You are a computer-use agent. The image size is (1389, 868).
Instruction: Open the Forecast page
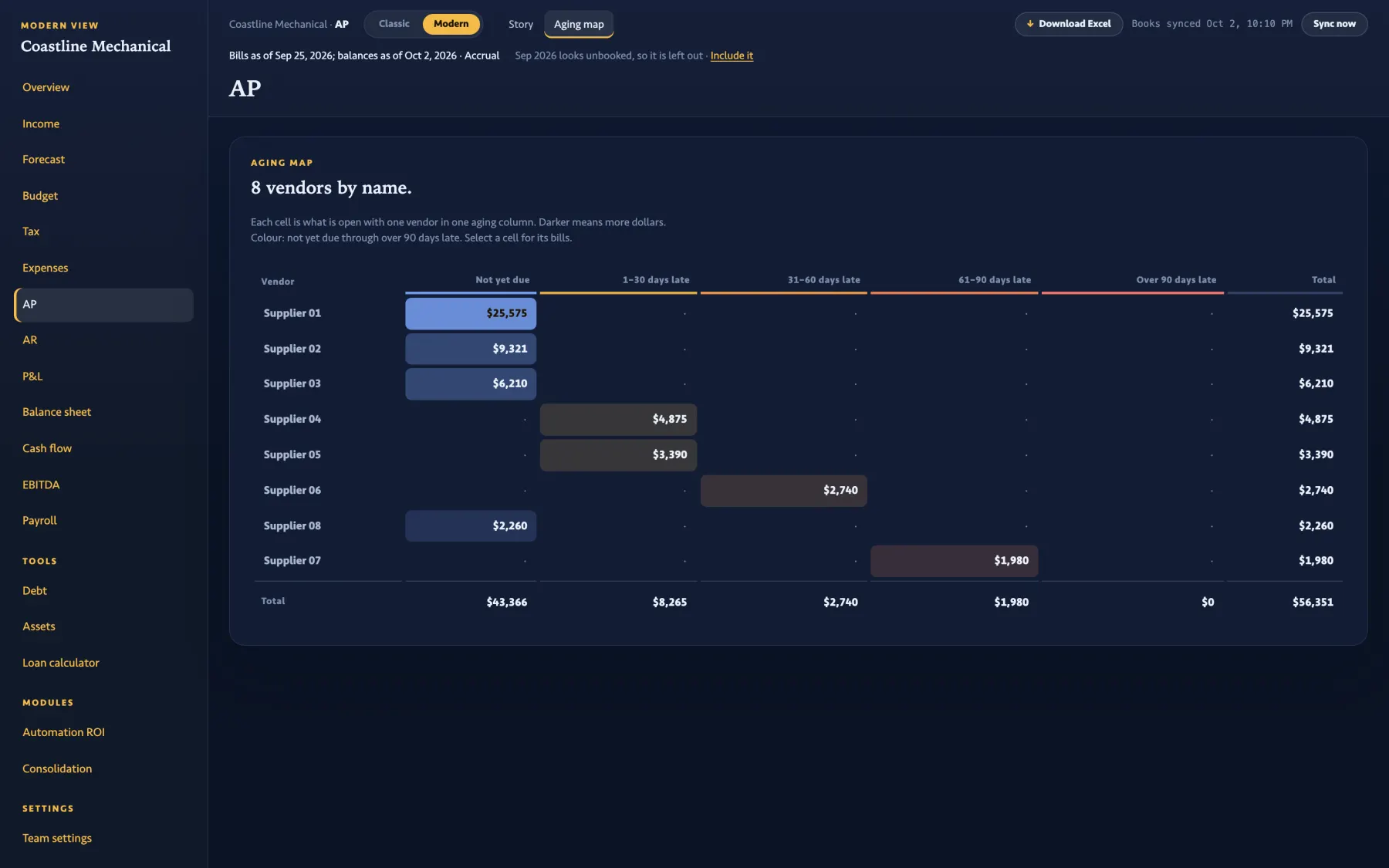tap(103, 160)
